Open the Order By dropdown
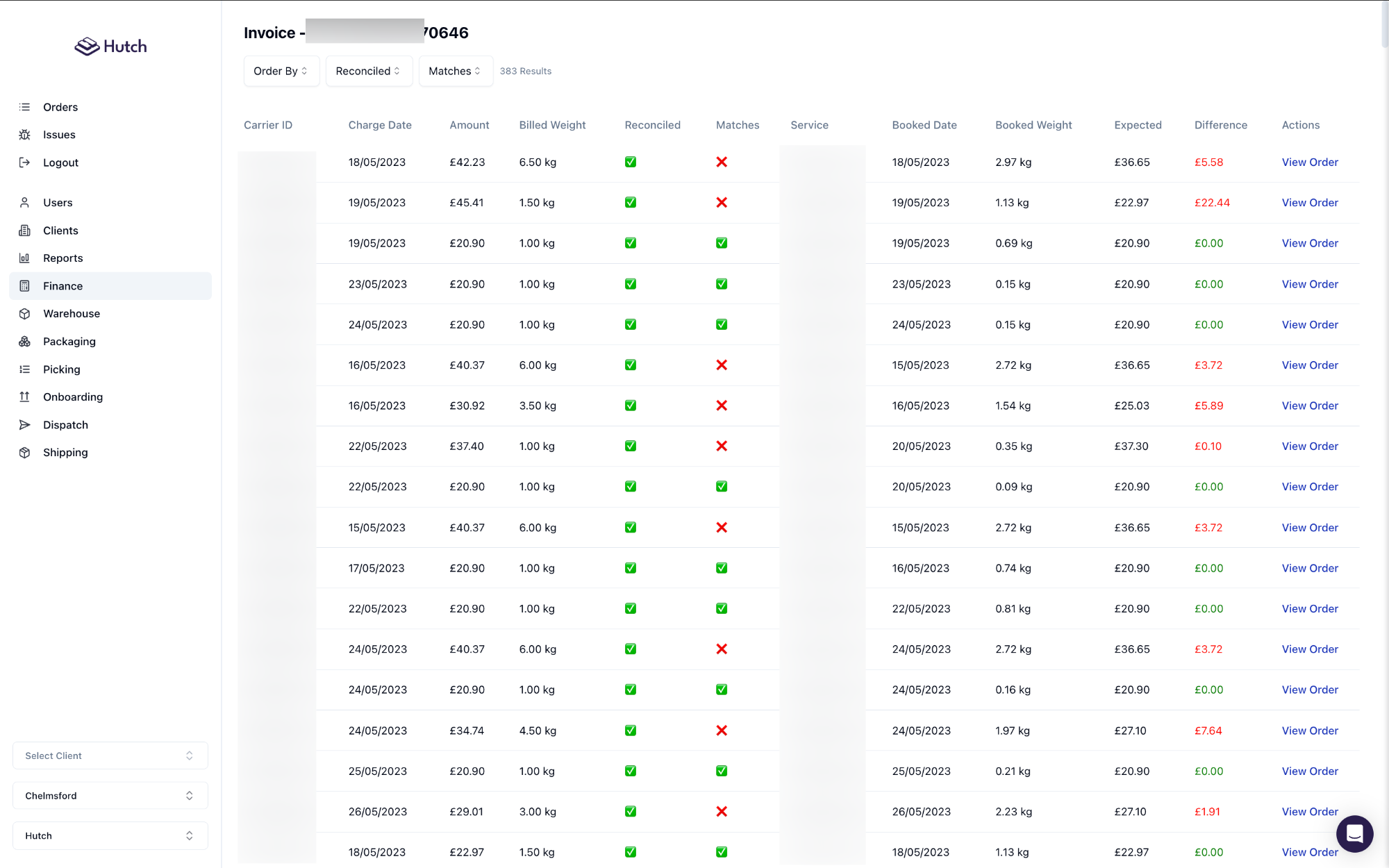The height and width of the screenshot is (868, 1389). tap(281, 71)
